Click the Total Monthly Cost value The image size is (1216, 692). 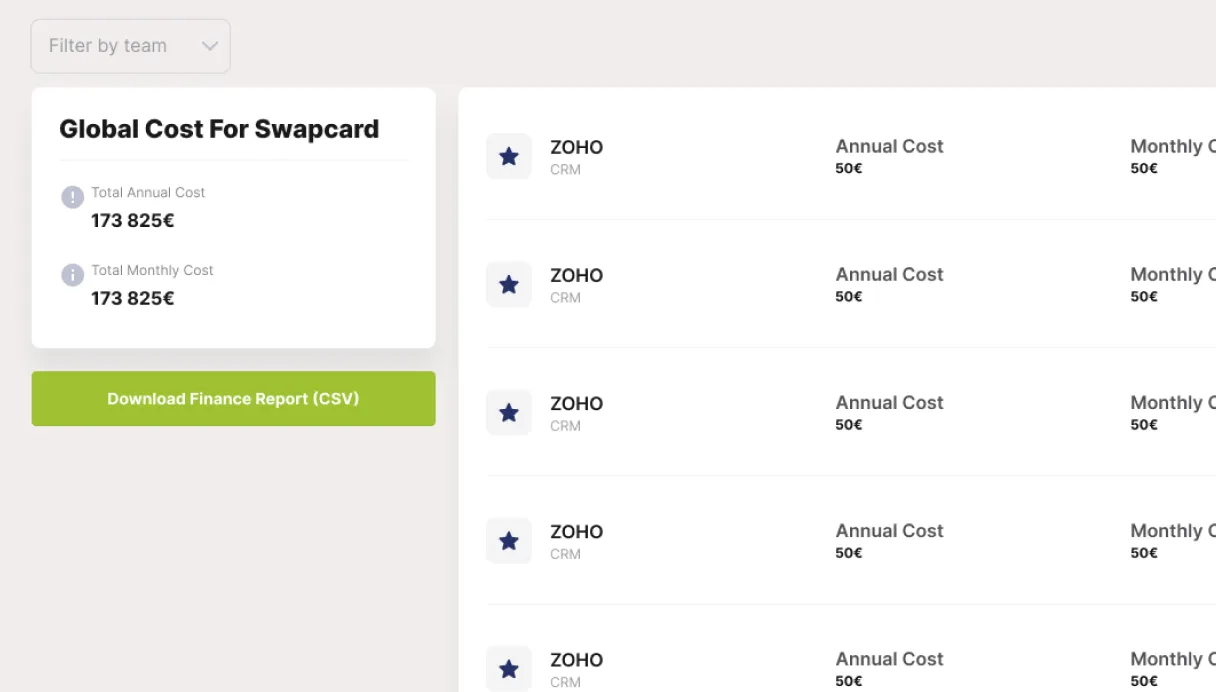(133, 298)
